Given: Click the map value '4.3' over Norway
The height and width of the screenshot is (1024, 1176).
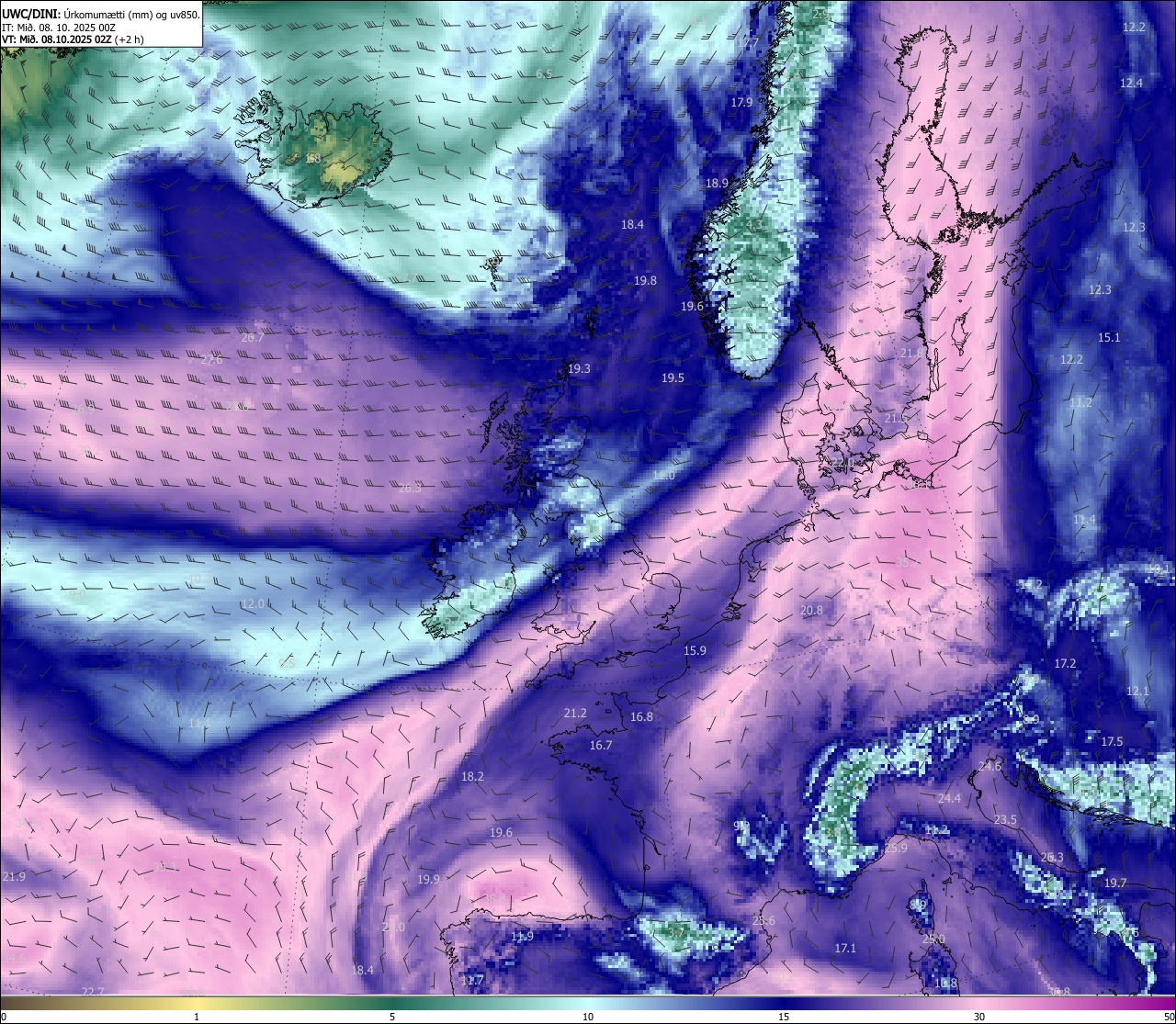Looking at the screenshot, I should click(x=754, y=225).
